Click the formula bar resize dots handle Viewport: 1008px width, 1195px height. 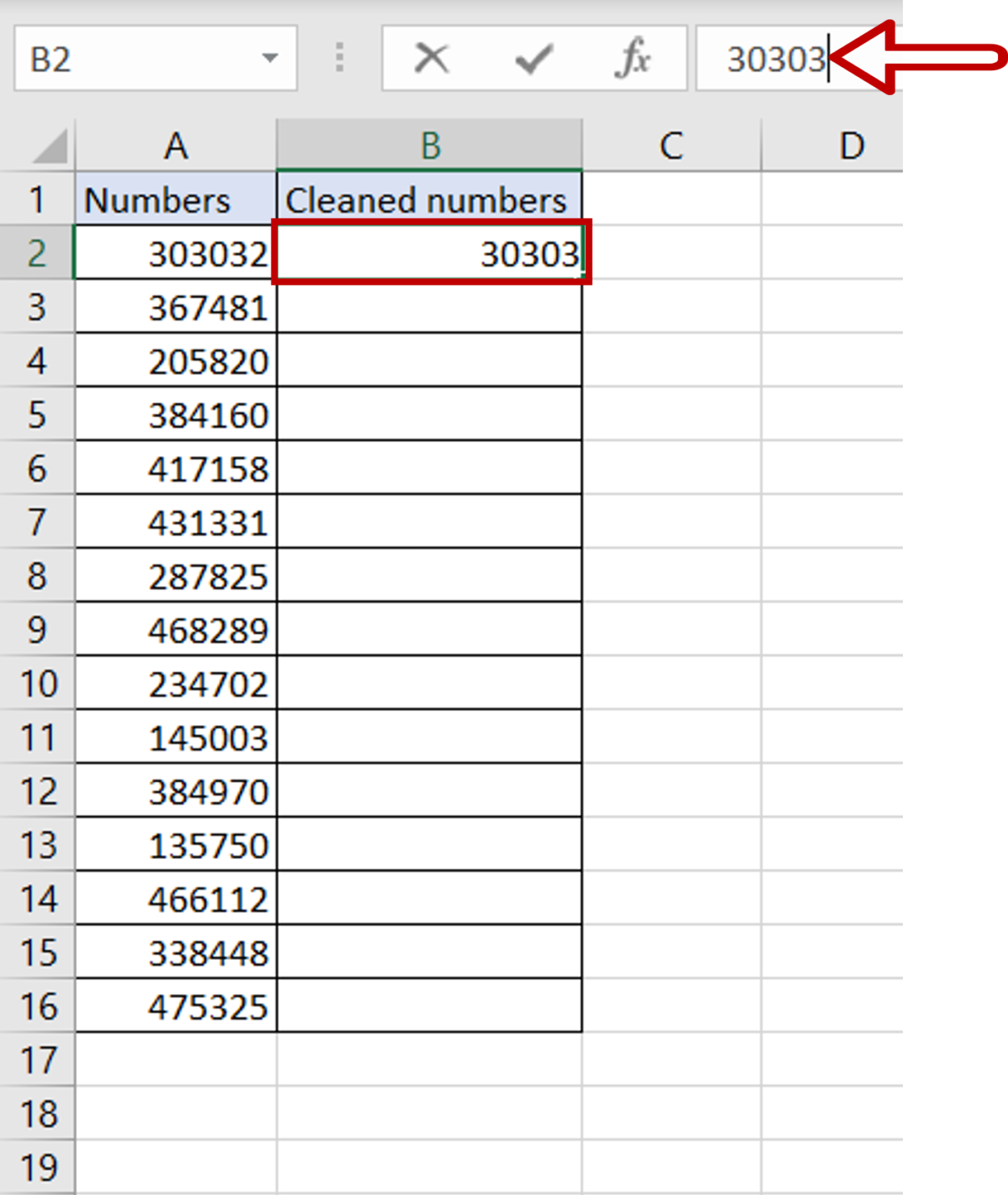click(339, 58)
